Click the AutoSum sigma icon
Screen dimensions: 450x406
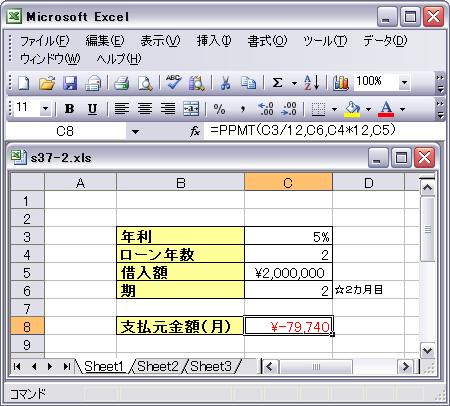pyautogui.click(x=278, y=83)
